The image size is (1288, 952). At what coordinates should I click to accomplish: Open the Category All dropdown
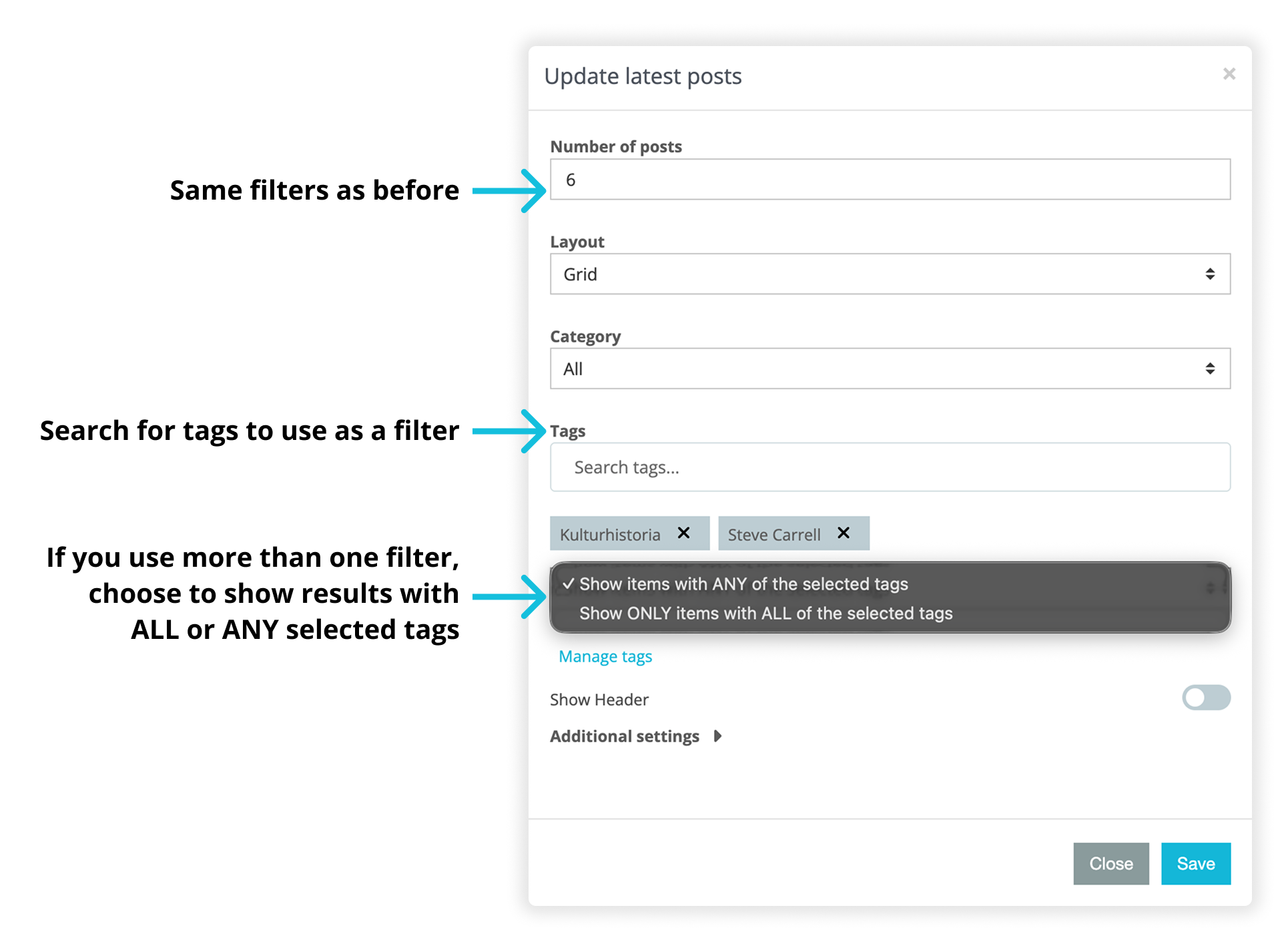(x=890, y=369)
